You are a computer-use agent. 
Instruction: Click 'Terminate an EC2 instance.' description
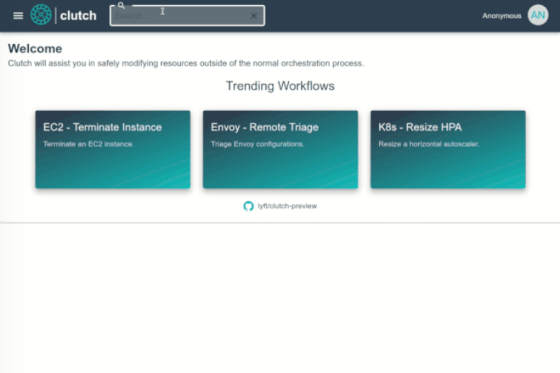tap(89, 144)
